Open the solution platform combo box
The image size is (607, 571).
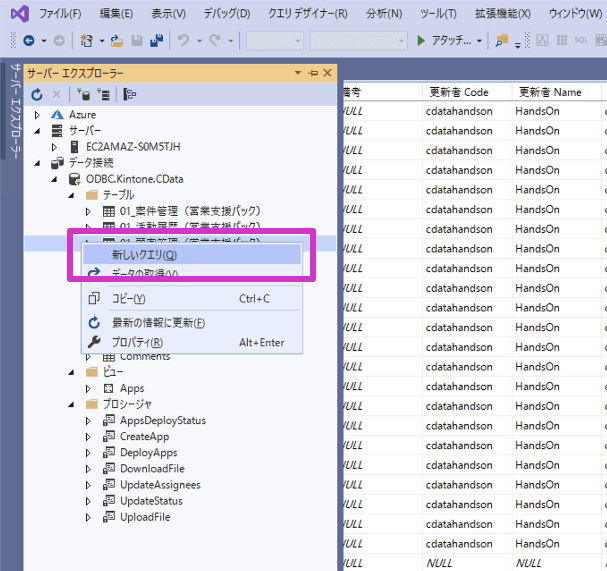[x=358, y=41]
